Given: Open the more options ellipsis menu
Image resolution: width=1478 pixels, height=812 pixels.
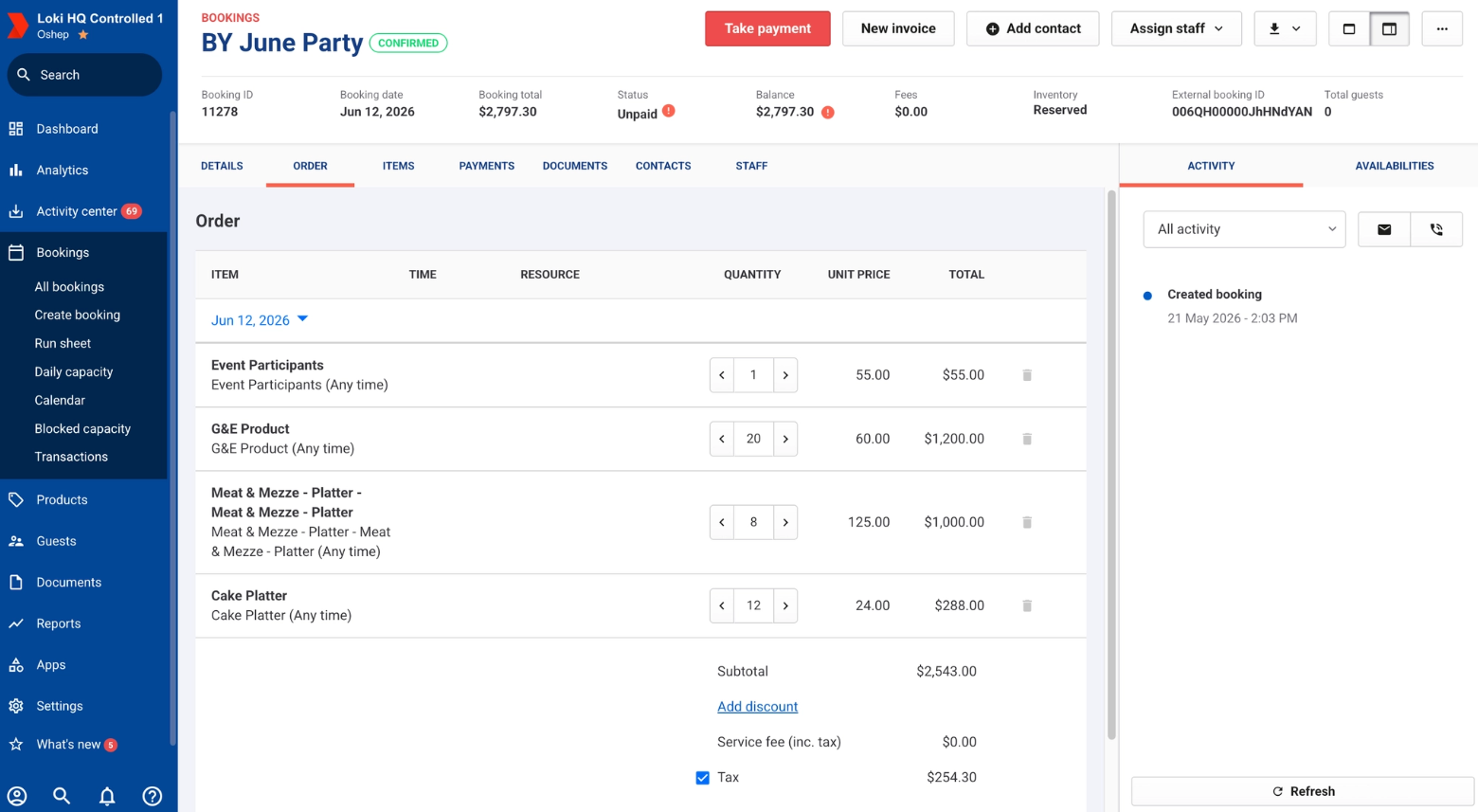Looking at the screenshot, I should pyautogui.click(x=1442, y=28).
